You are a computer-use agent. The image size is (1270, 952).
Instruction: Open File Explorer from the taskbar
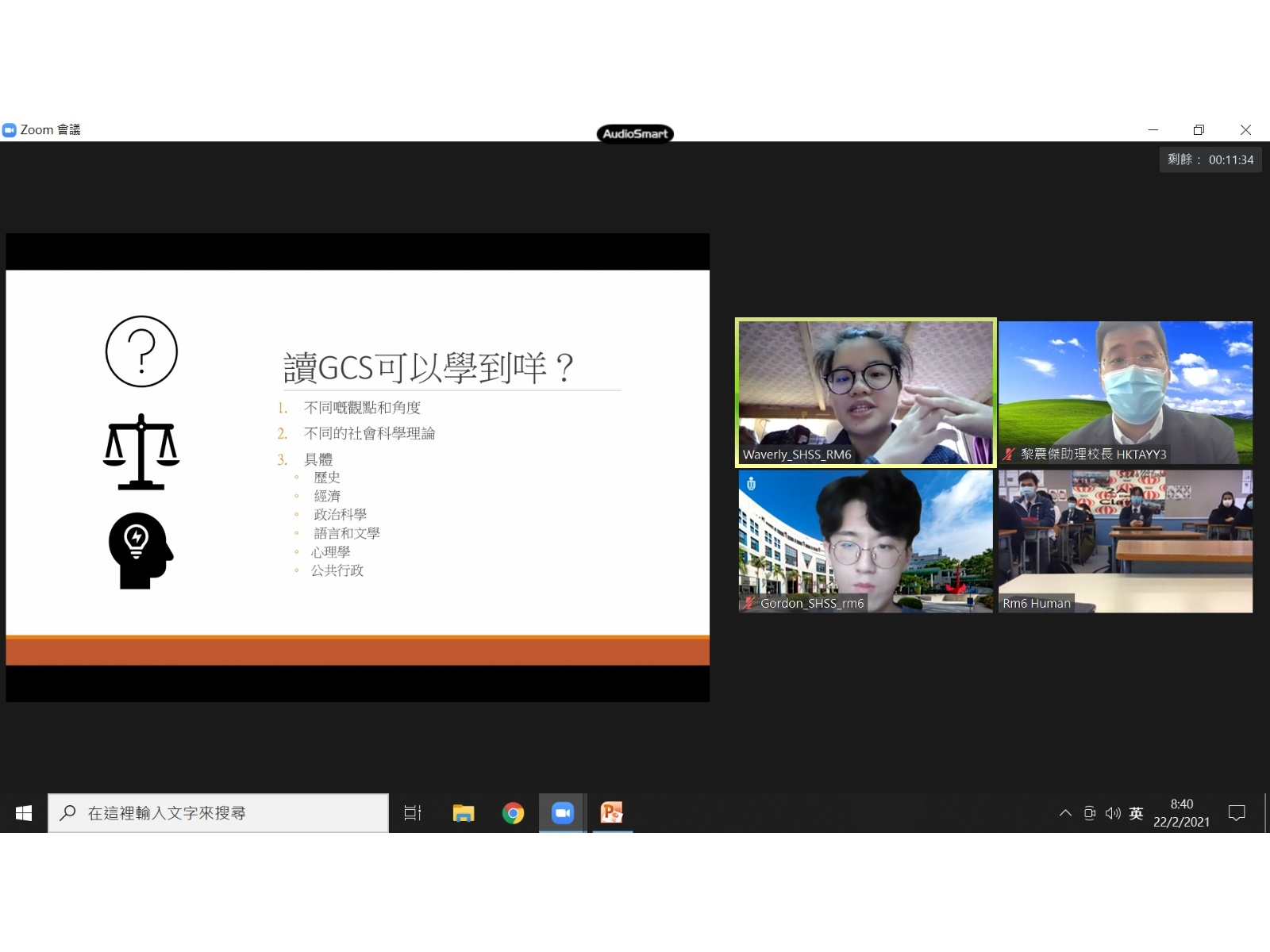click(x=463, y=813)
